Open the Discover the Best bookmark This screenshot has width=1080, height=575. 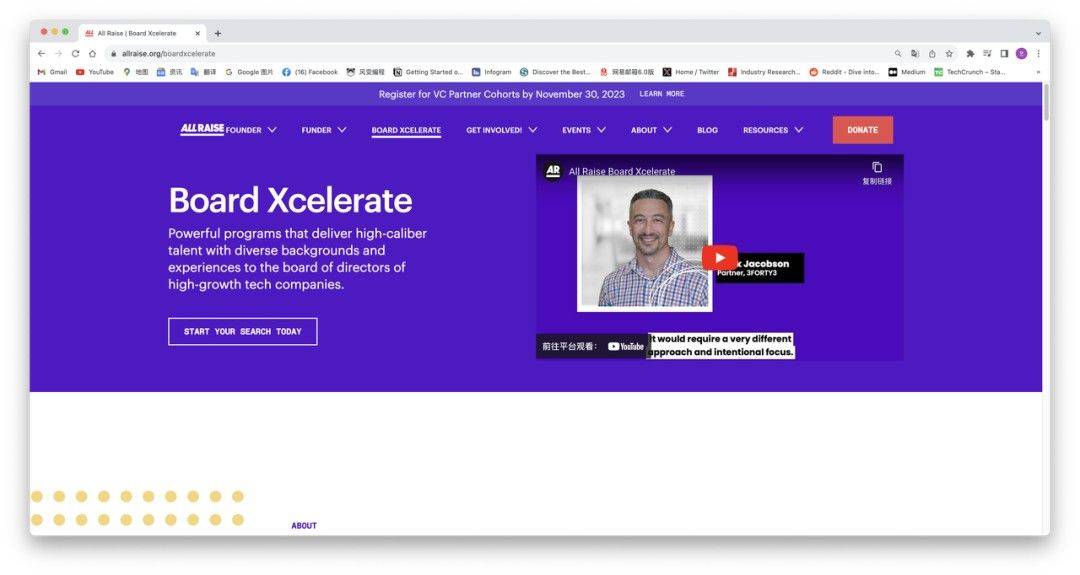pyautogui.click(x=555, y=72)
